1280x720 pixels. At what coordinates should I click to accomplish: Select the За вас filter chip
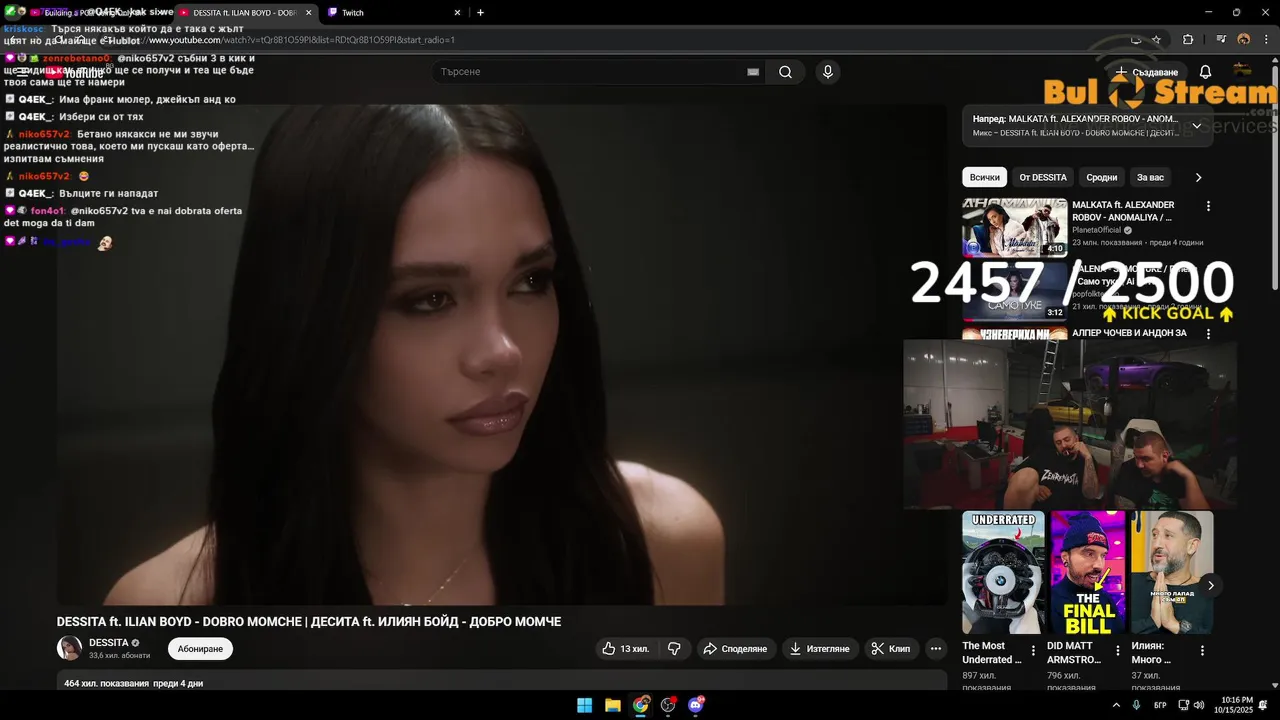(1150, 177)
